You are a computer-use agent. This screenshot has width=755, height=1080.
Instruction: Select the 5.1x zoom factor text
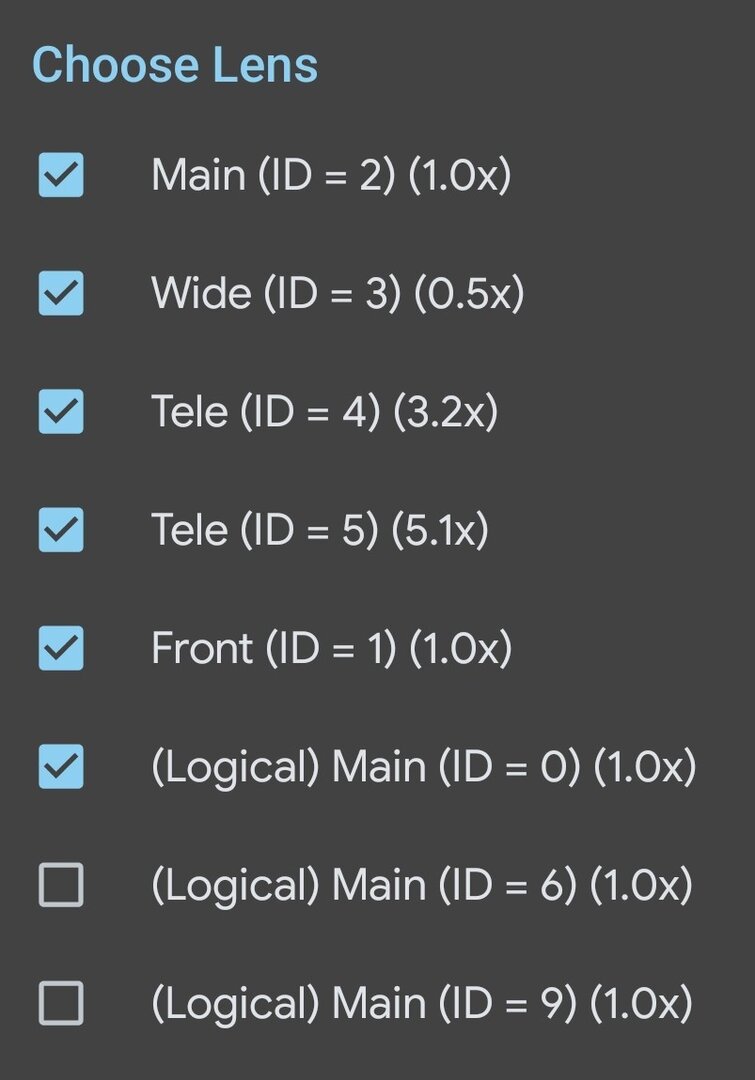(440, 530)
